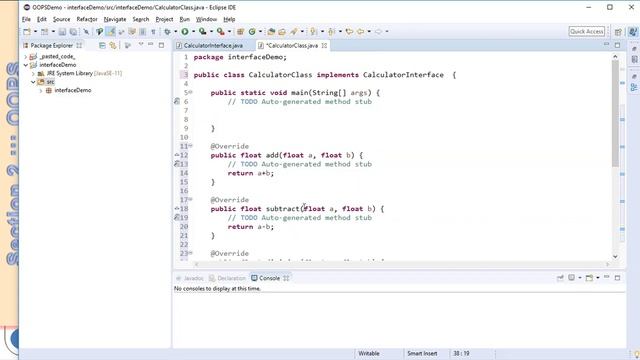
Task: Expand the interfaceDemo package node
Action: [41, 91]
